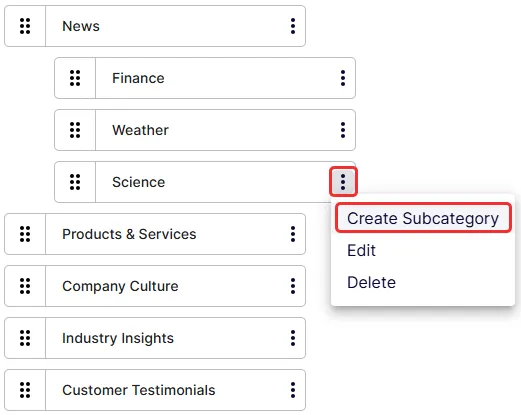Close the Science kebab menu button
The image size is (521, 415).
pyautogui.click(x=343, y=182)
